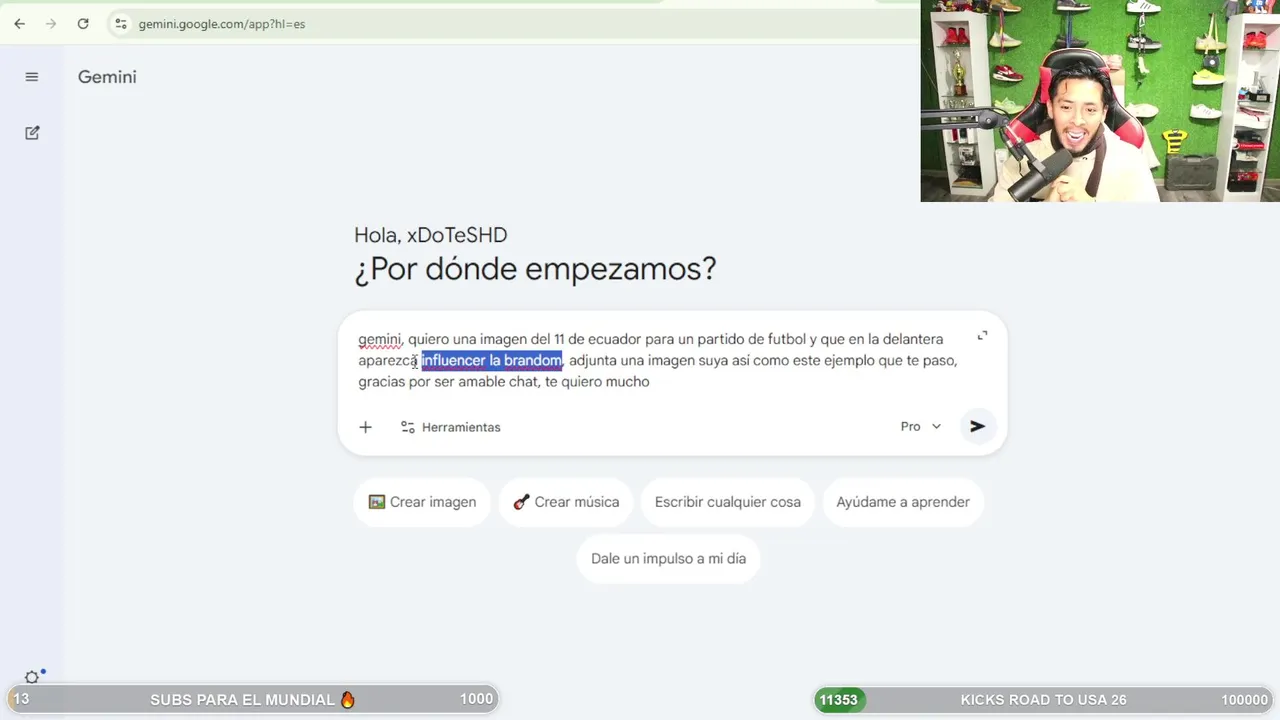
Task: Click the green 11353 kicks counter
Action: coord(839,700)
